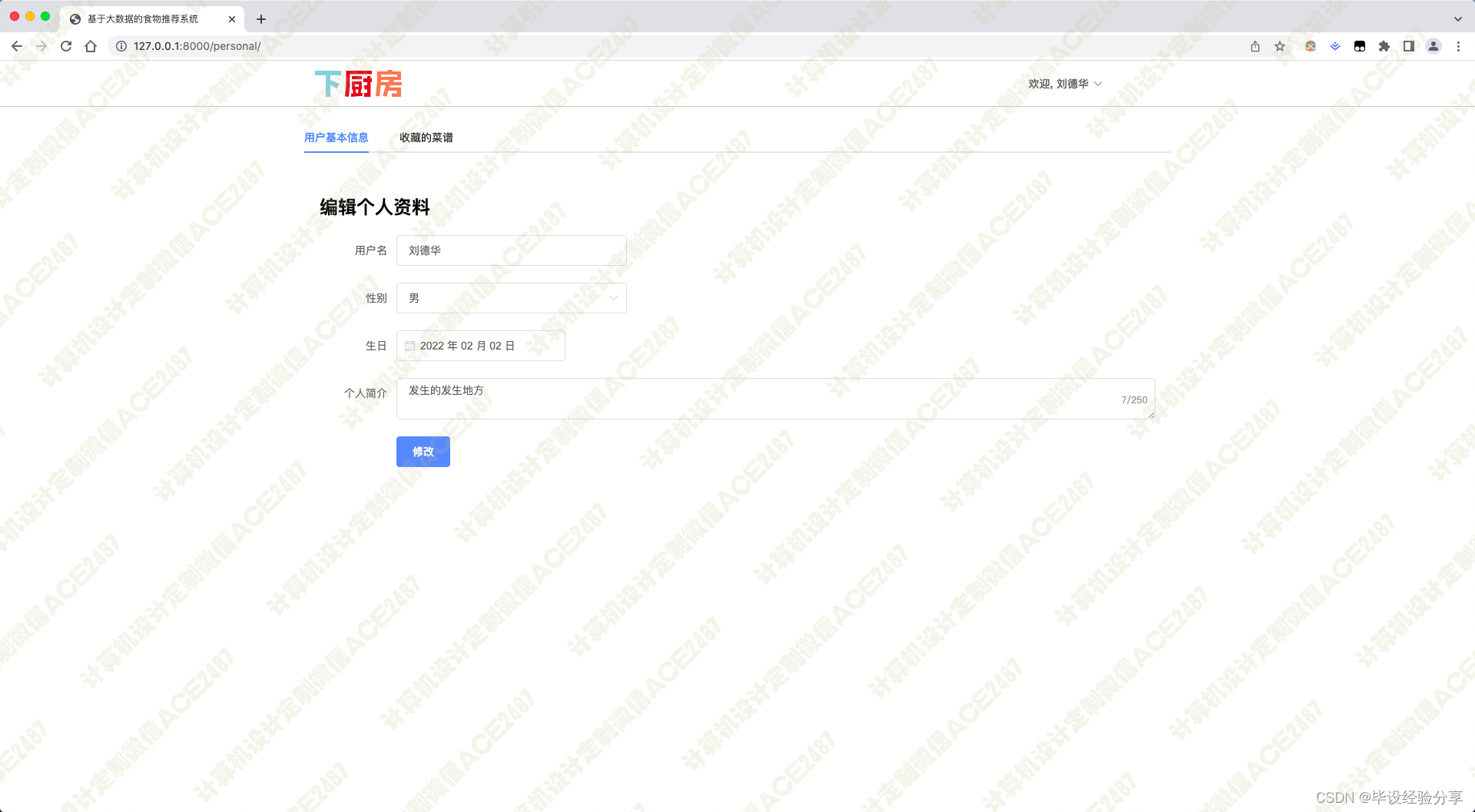Screen dimensions: 1475x812
Task: Click the share page icon
Action: pos(1255,46)
